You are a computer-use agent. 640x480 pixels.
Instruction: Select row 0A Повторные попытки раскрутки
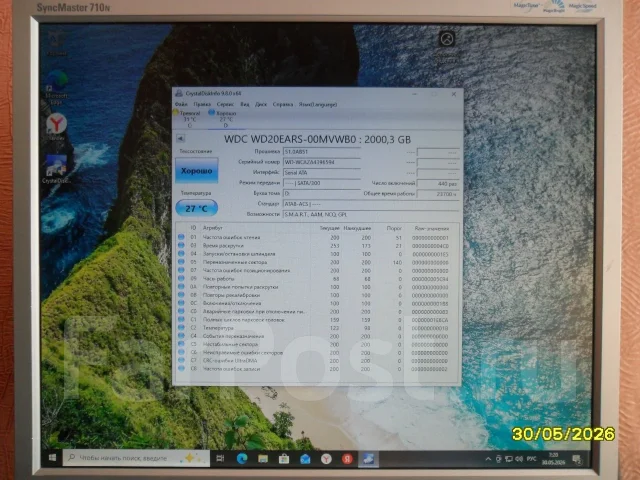tap(317, 287)
